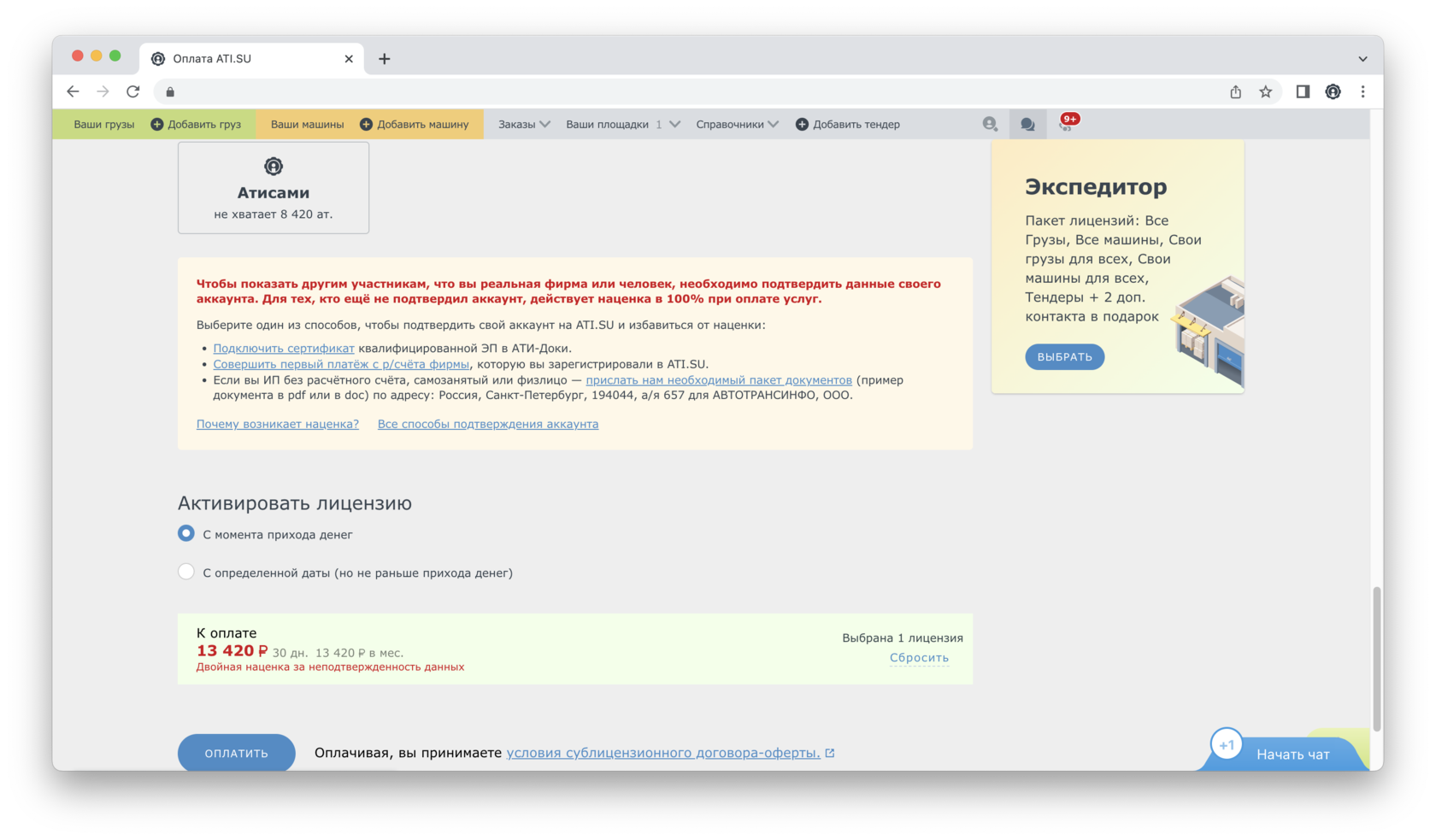Open условия сублицензионного договора-оферты link
Screen dimensions: 1436x840
(x=663, y=753)
